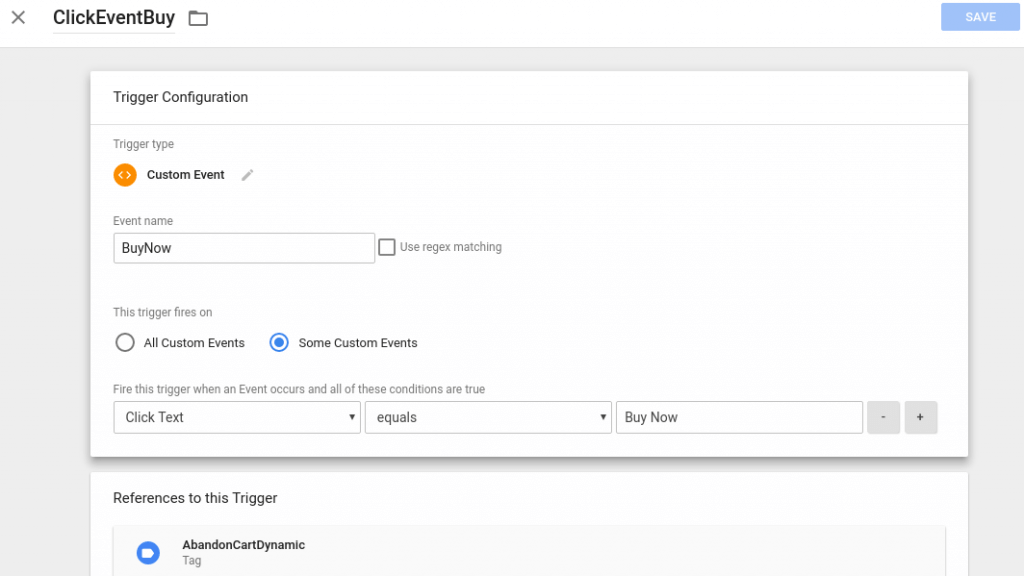The image size is (1024, 576).
Task: Rename the ClickEventBuy trigger title
Action: 114,18
